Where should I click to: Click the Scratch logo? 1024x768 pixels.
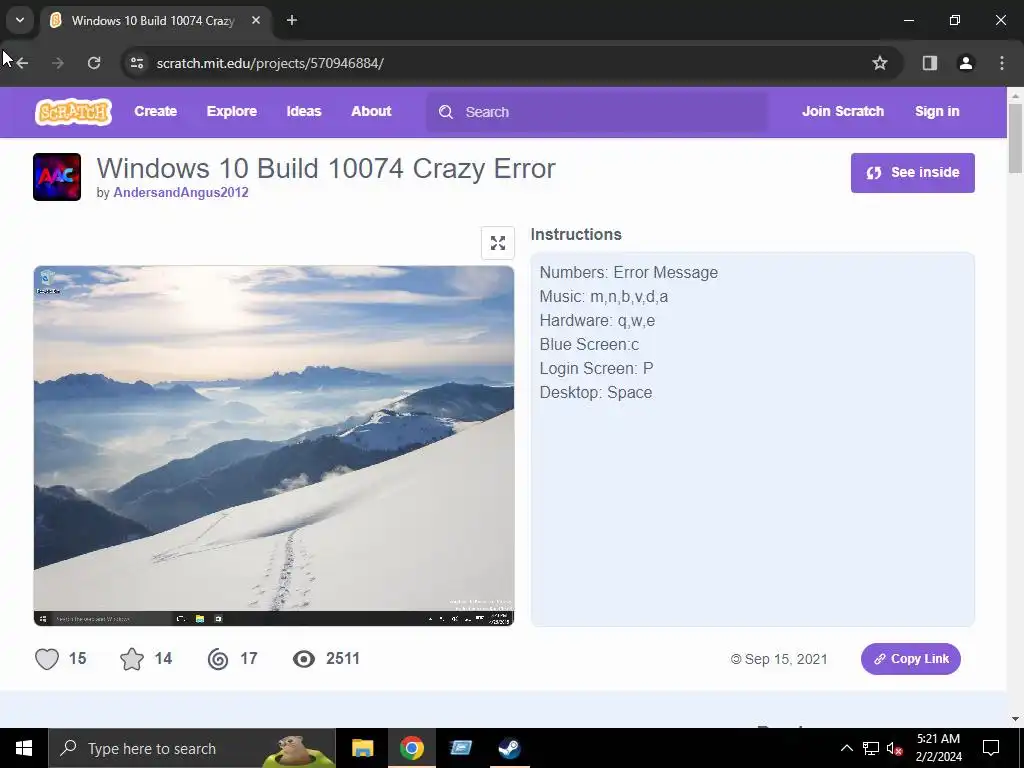pos(73,112)
